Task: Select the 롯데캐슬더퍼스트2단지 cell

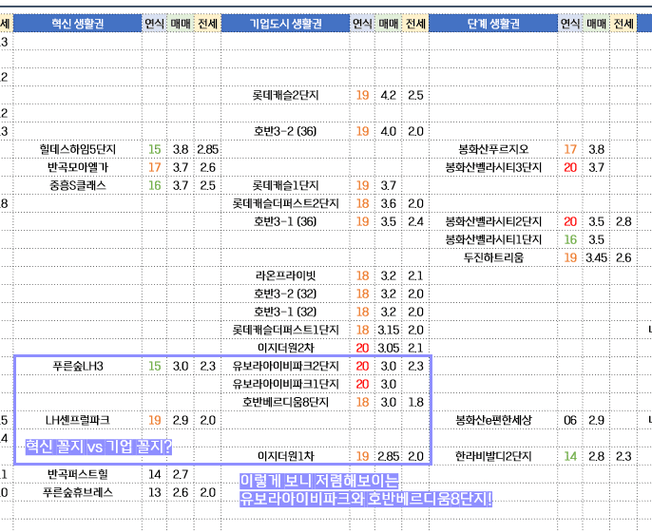Action: click(x=285, y=204)
